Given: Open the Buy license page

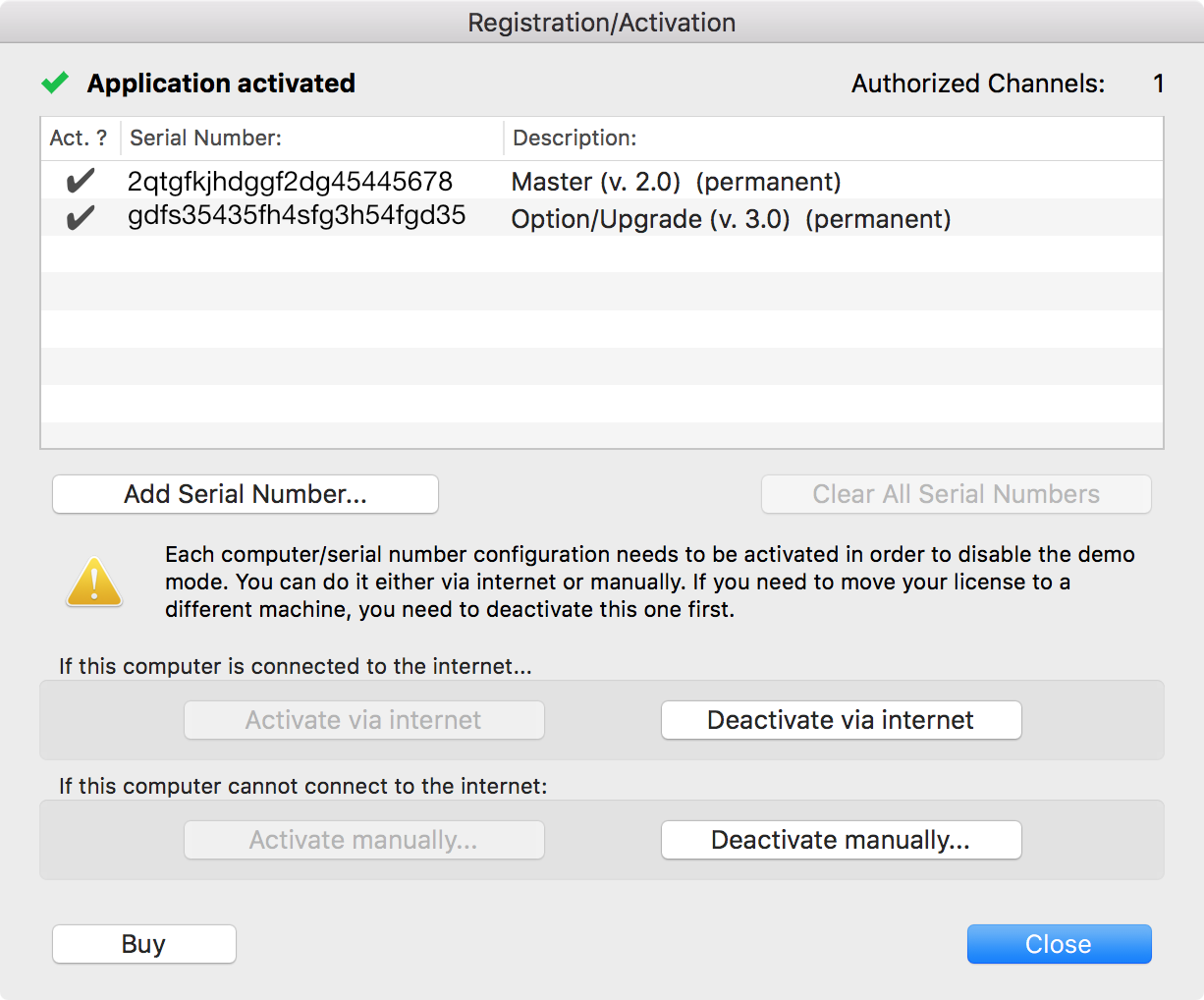Looking at the screenshot, I should coord(144,944).
